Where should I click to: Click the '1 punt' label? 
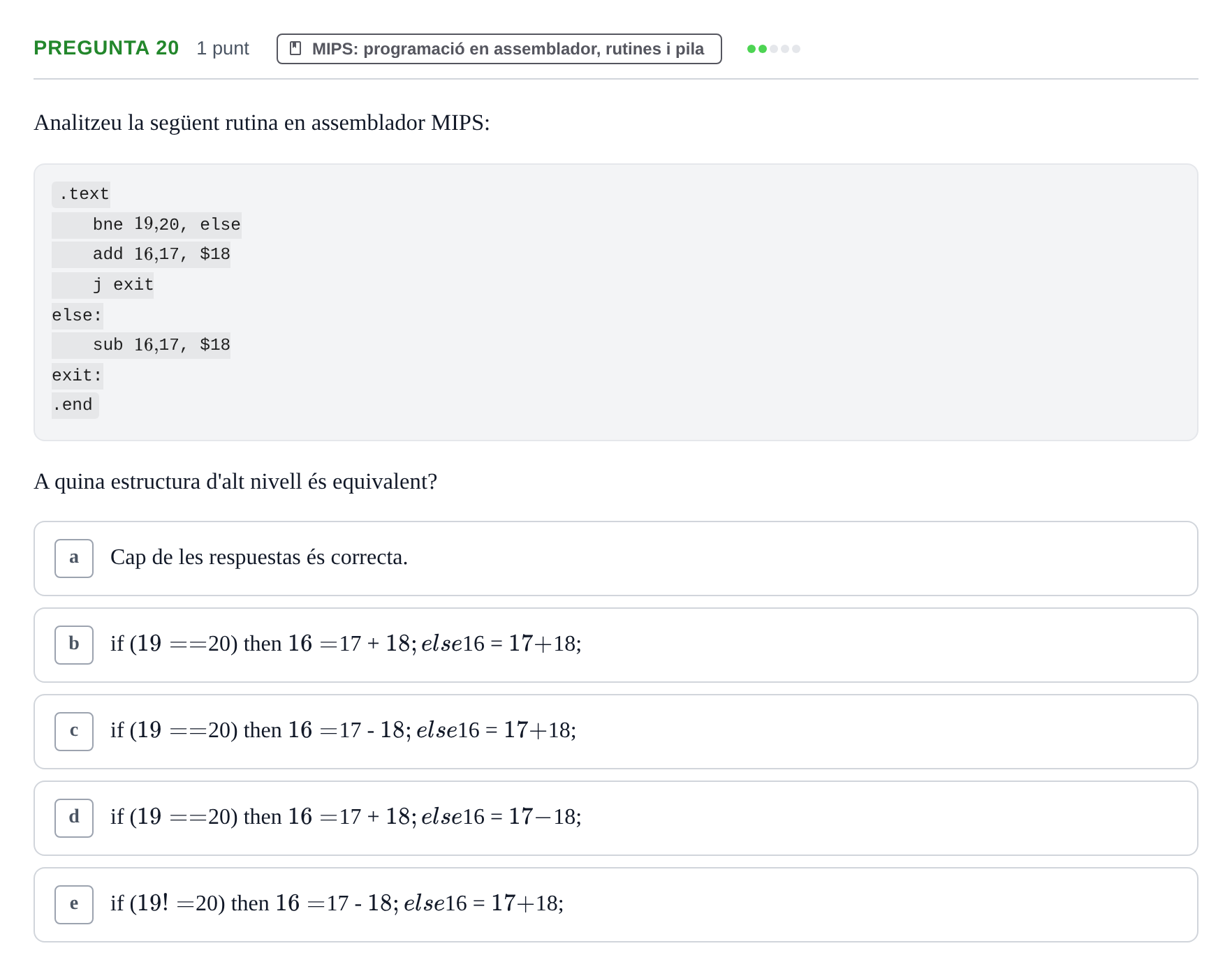pos(223,48)
